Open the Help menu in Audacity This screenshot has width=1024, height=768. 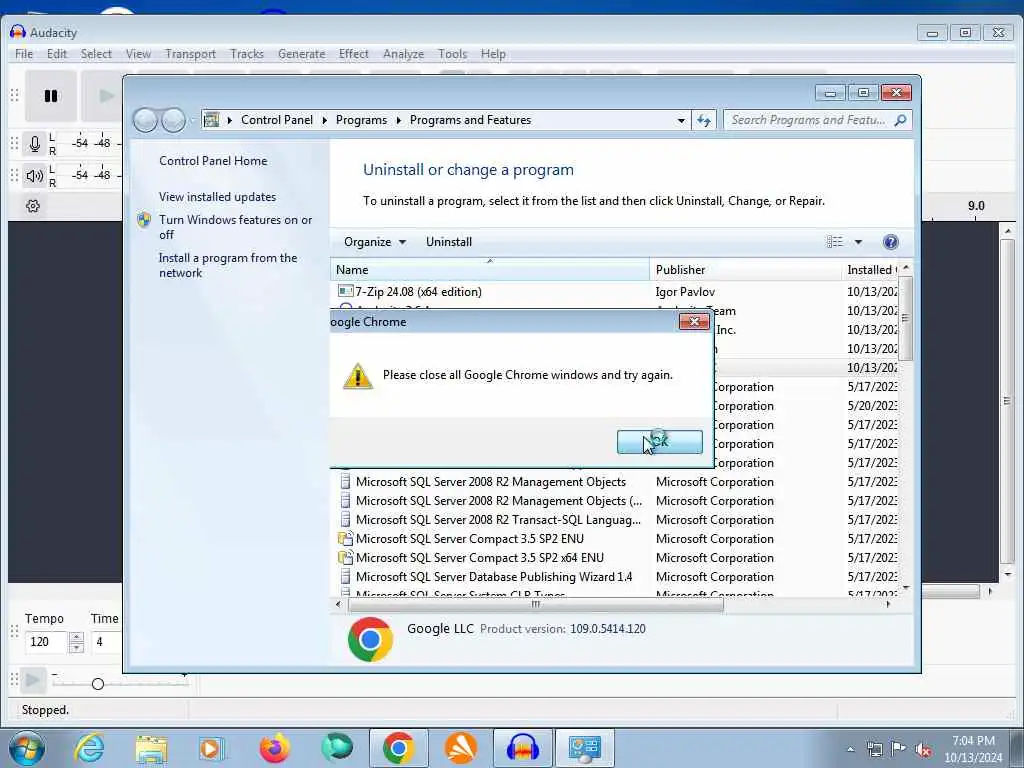(x=493, y=54)
